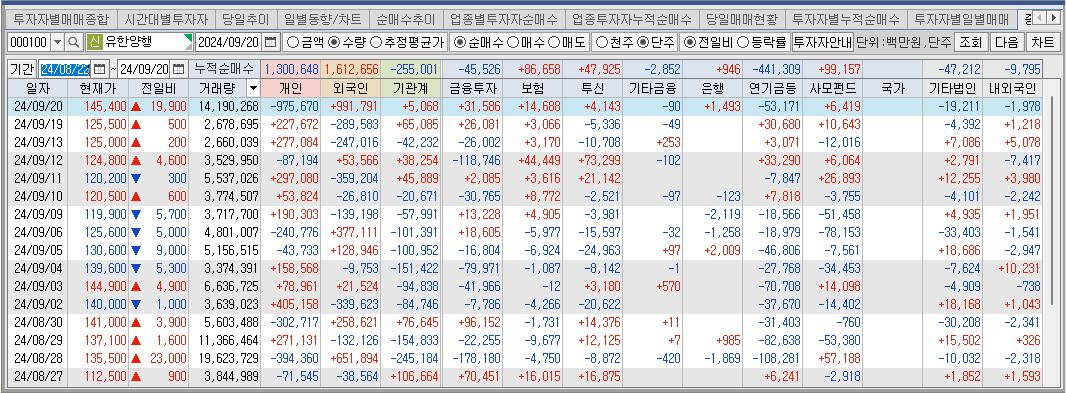Select the 24/09/20 row date cell
Viewport: 1066px width, 393px height.
point(37,105)
